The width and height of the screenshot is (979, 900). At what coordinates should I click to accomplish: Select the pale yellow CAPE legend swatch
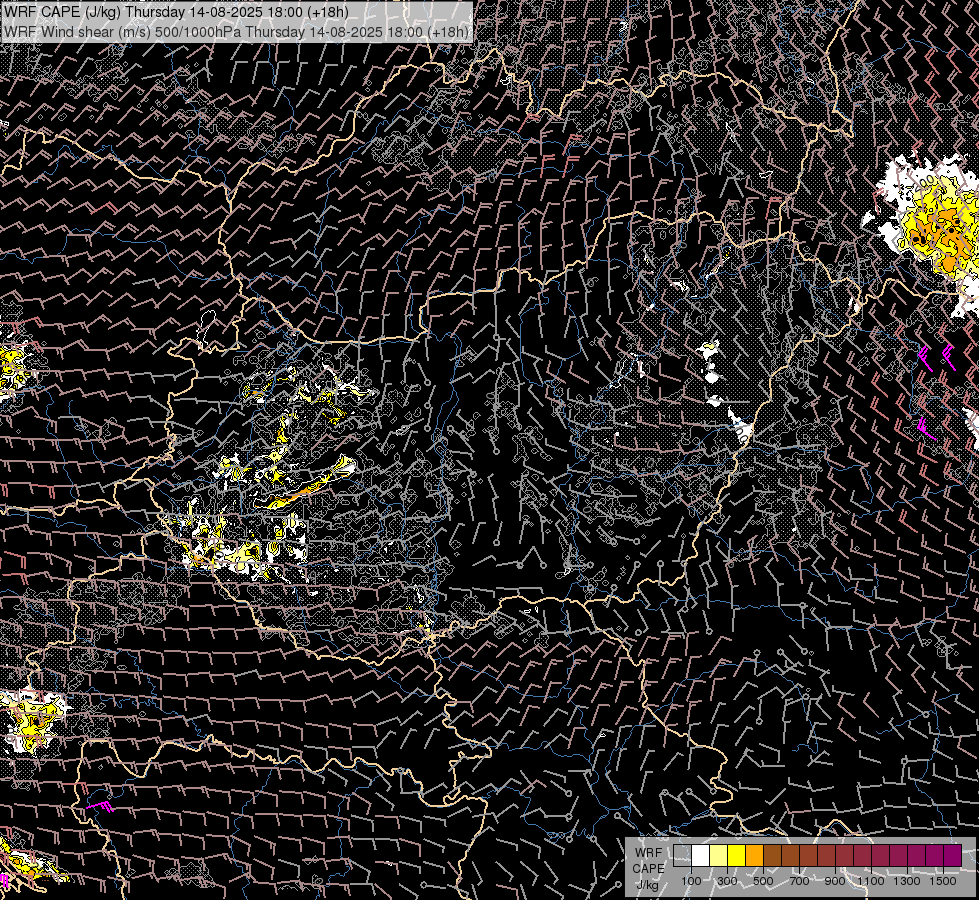point(719,855)
